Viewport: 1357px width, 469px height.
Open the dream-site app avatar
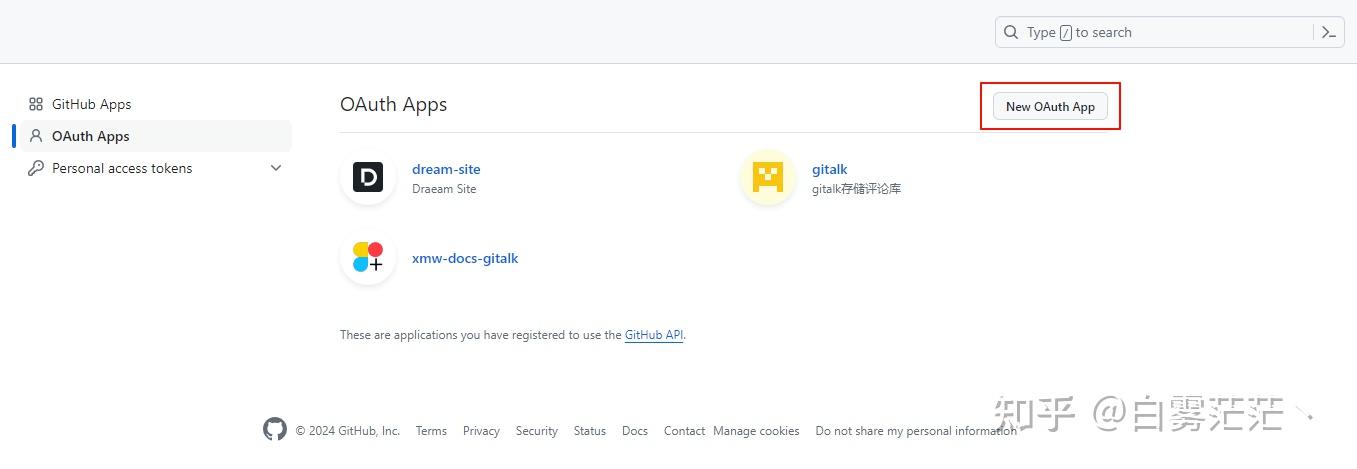click(368, 177)
